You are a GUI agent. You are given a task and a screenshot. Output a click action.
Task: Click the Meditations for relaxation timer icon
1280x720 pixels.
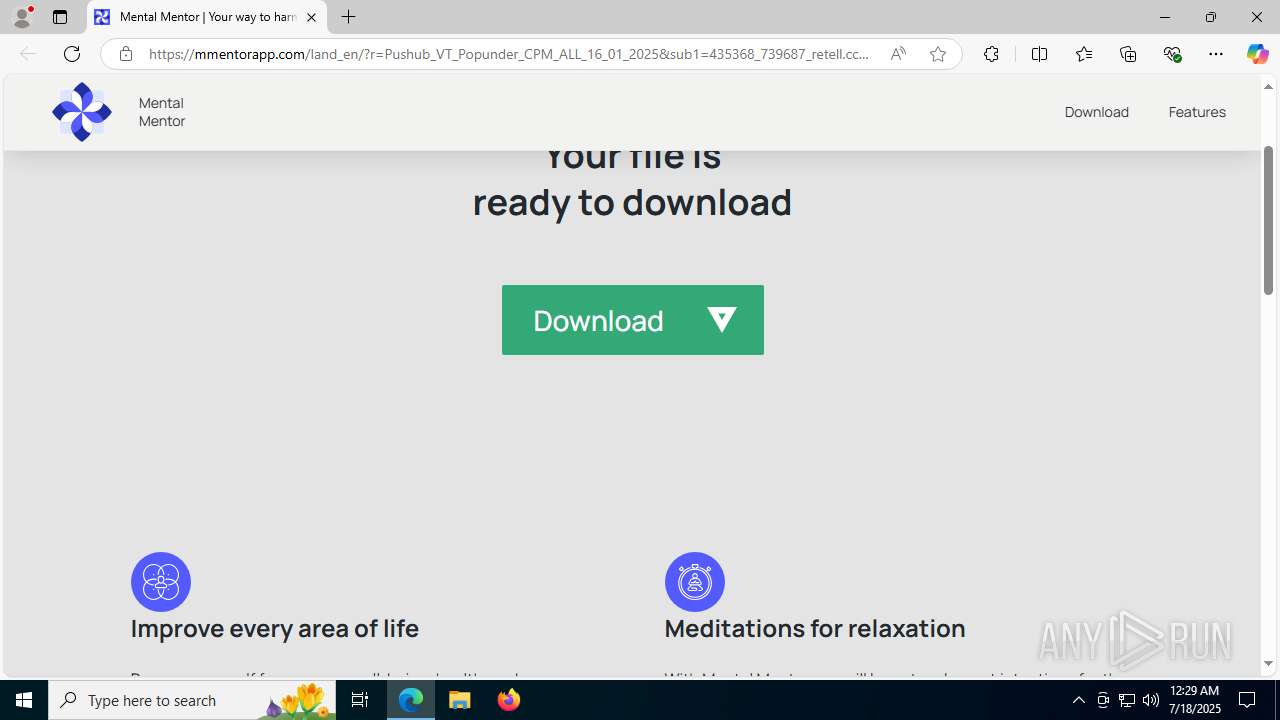[695, 582]
